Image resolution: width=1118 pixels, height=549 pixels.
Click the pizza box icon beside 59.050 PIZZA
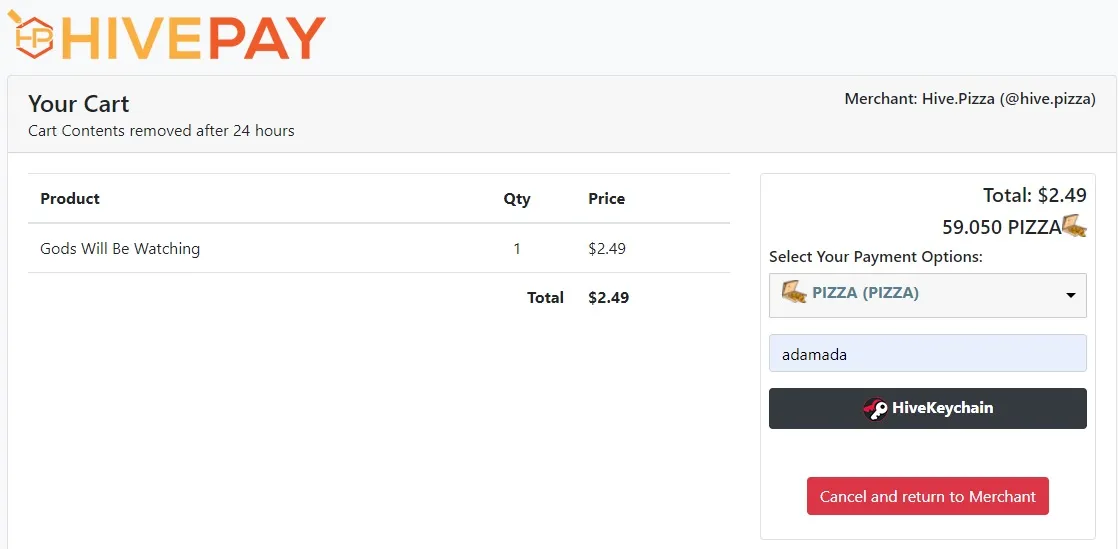click(1075, 226)
